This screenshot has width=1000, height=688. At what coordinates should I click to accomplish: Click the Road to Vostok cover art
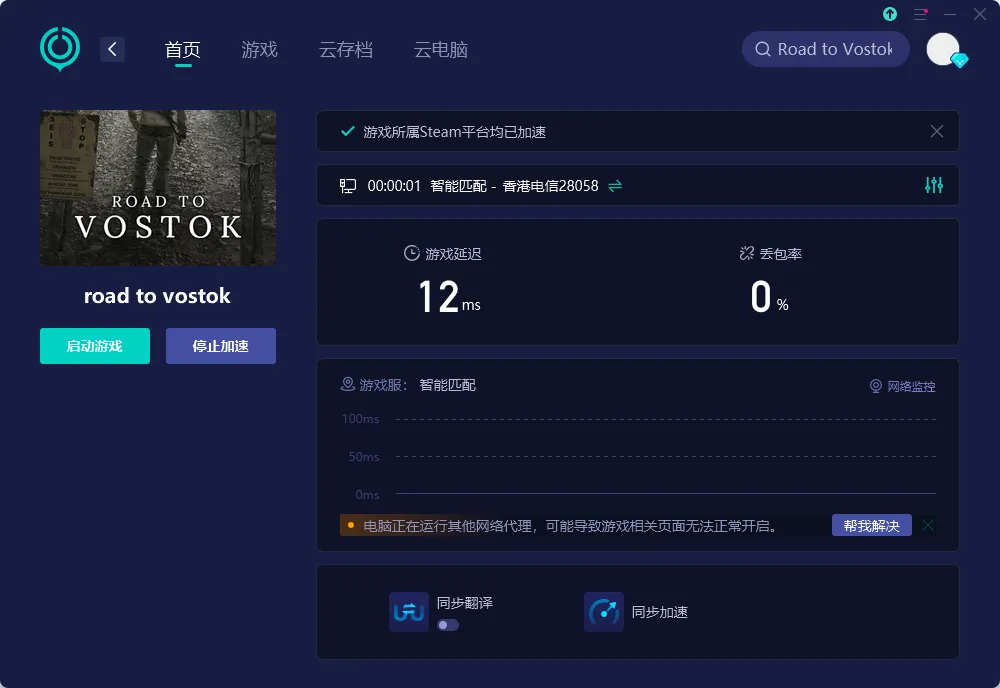pyautogui.click(x=157, y=187)
